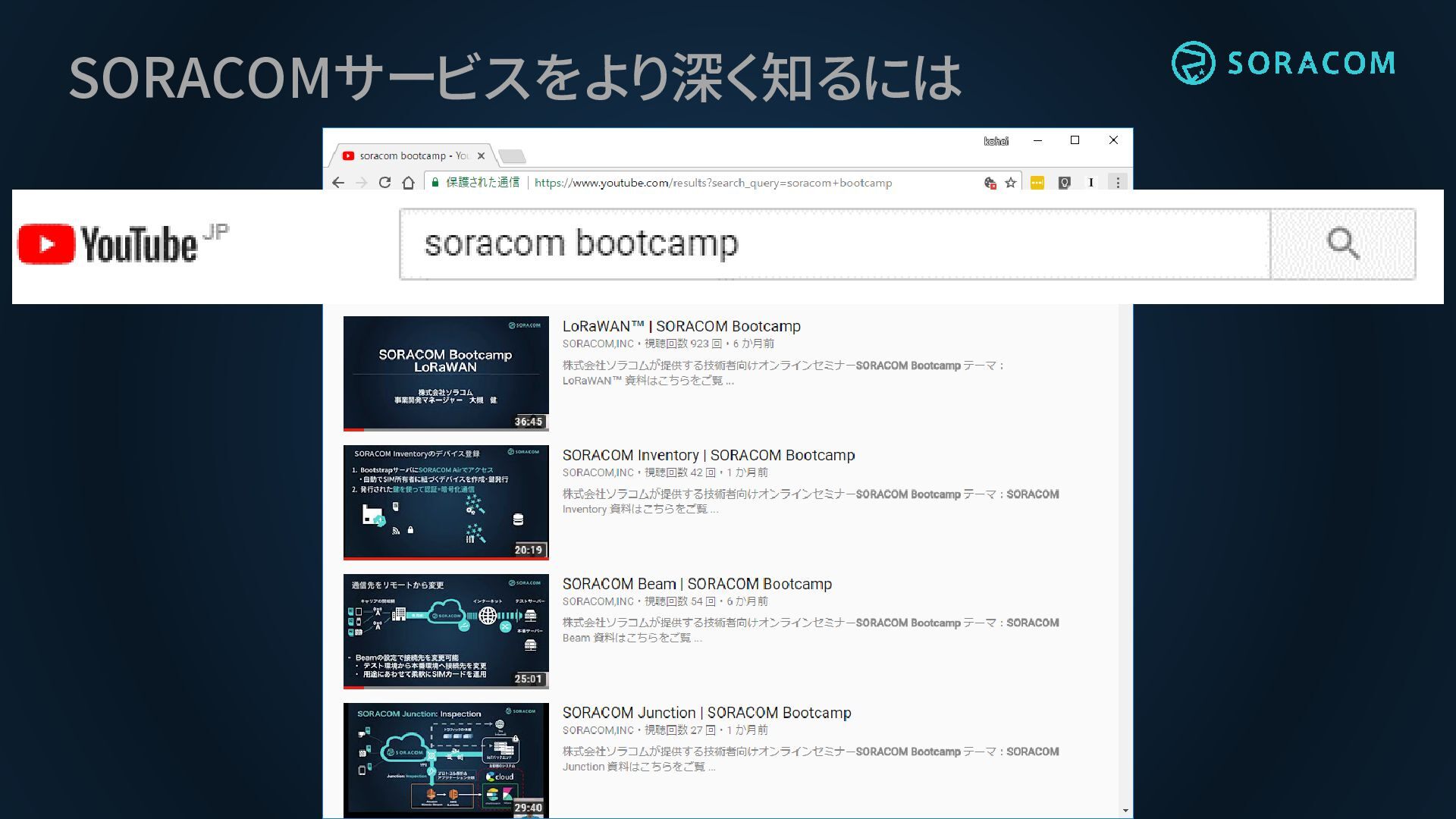Click the Beam video description text

811,630
